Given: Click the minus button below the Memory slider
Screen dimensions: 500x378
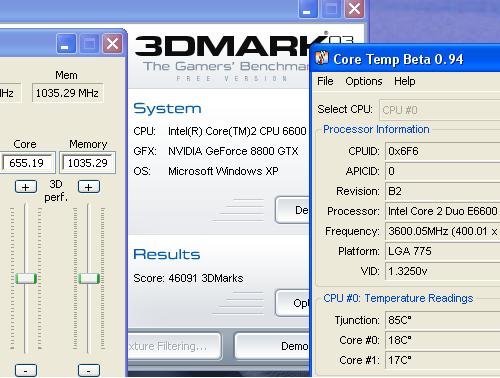Looking at the screenshot, I should point(89,371).
